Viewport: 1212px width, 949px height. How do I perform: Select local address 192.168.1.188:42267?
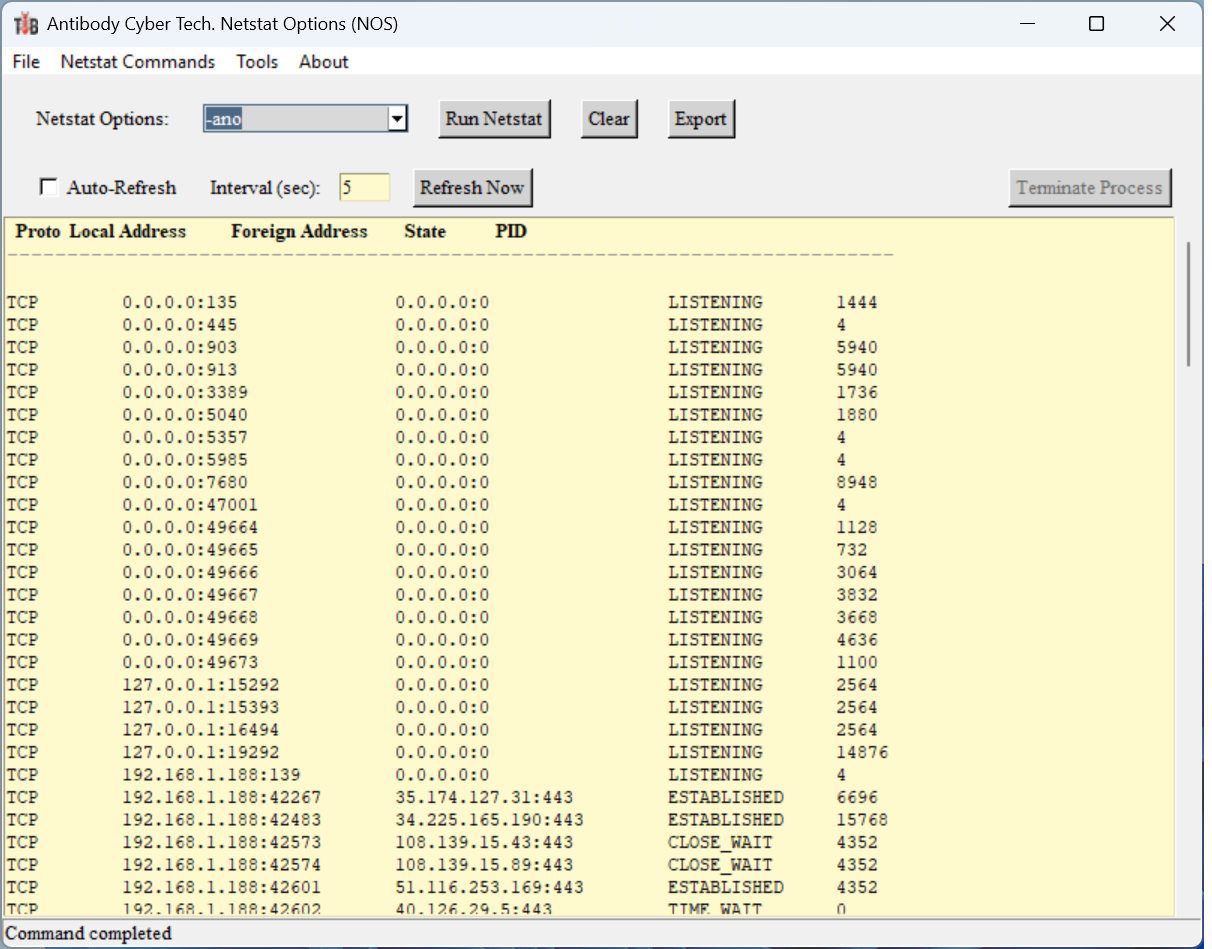(222, 797)
